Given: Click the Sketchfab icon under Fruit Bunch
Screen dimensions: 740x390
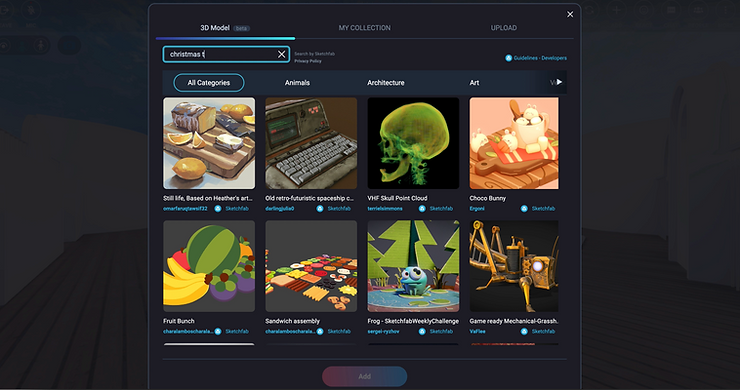Looking at the screenshot, I should click(x=218, y=331).
